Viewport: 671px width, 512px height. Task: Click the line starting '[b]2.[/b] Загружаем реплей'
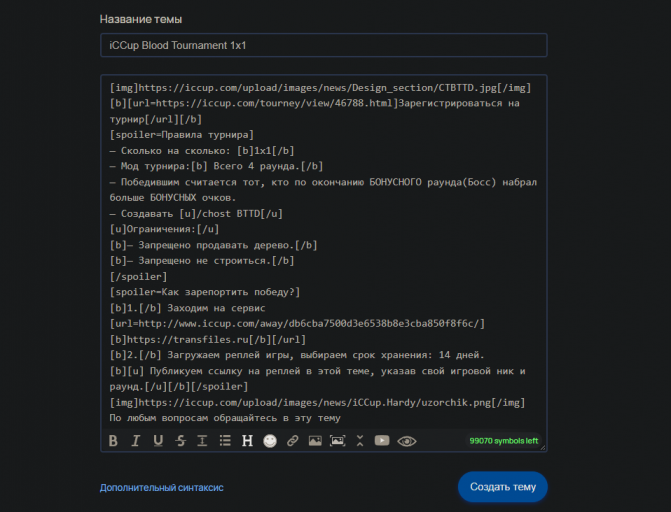pyautogui.click(x=297, y=355)
